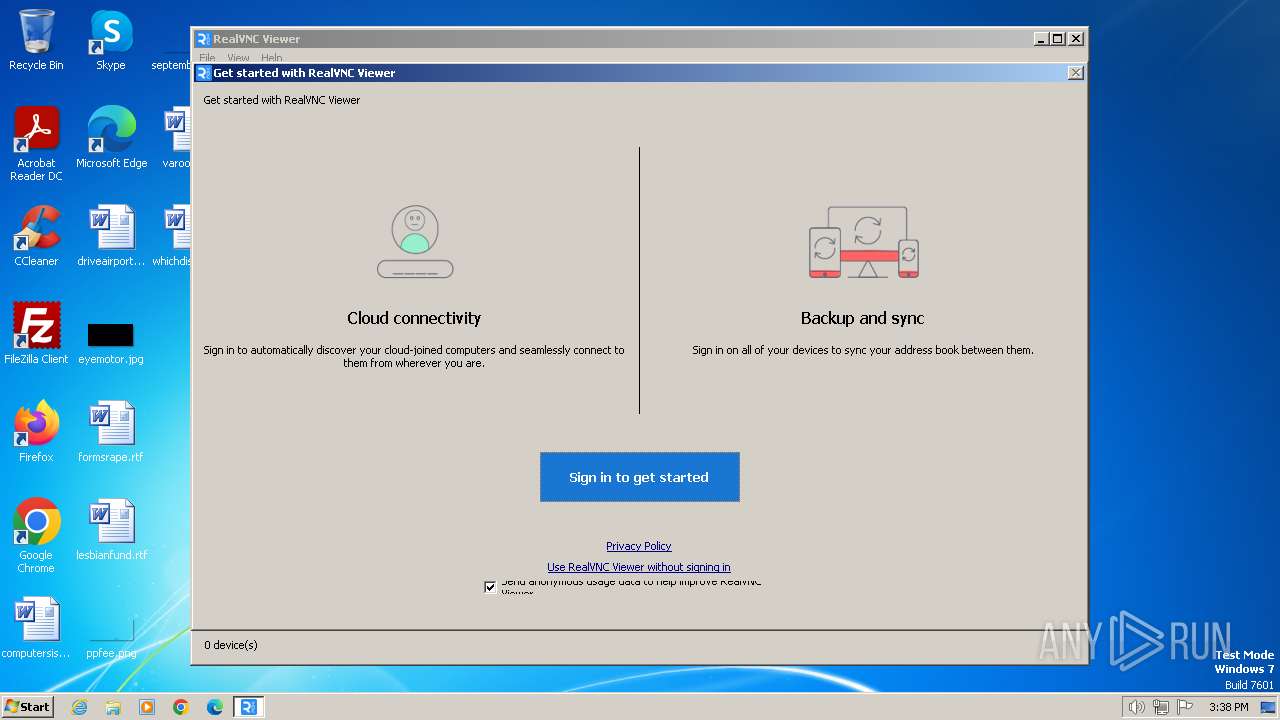The image size is (1280, 720).
Task: Close the Get started dialog
Action: (x=1075, y=73)
